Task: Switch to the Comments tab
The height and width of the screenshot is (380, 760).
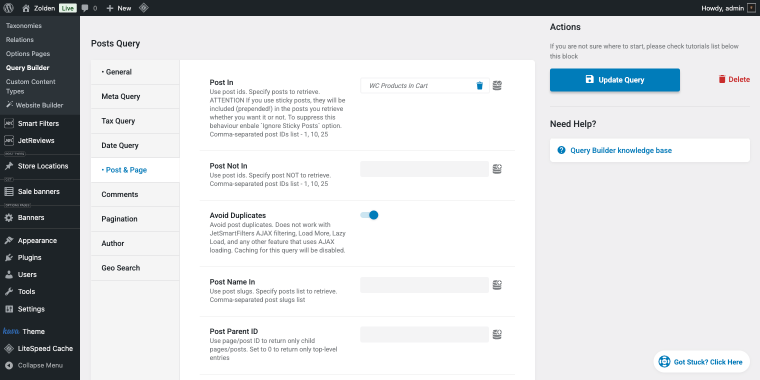Action: coord(135,194)
